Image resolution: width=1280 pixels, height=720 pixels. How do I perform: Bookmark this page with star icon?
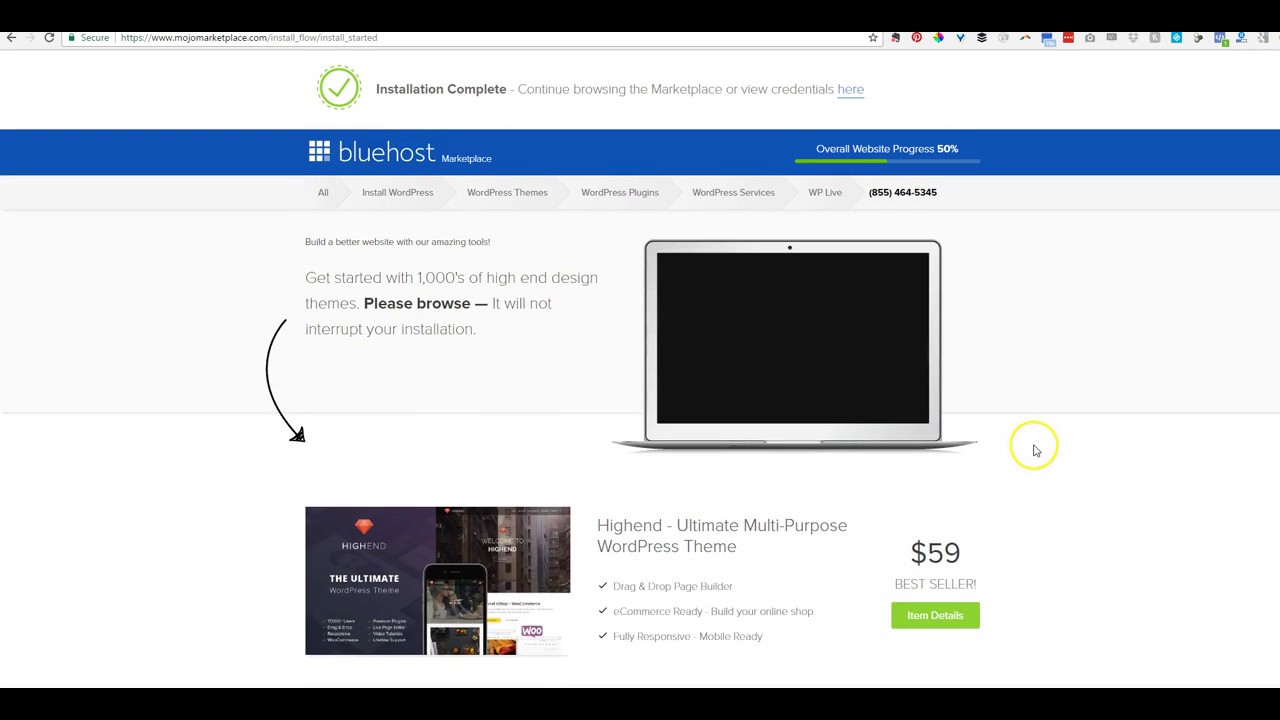coord(873,38)
